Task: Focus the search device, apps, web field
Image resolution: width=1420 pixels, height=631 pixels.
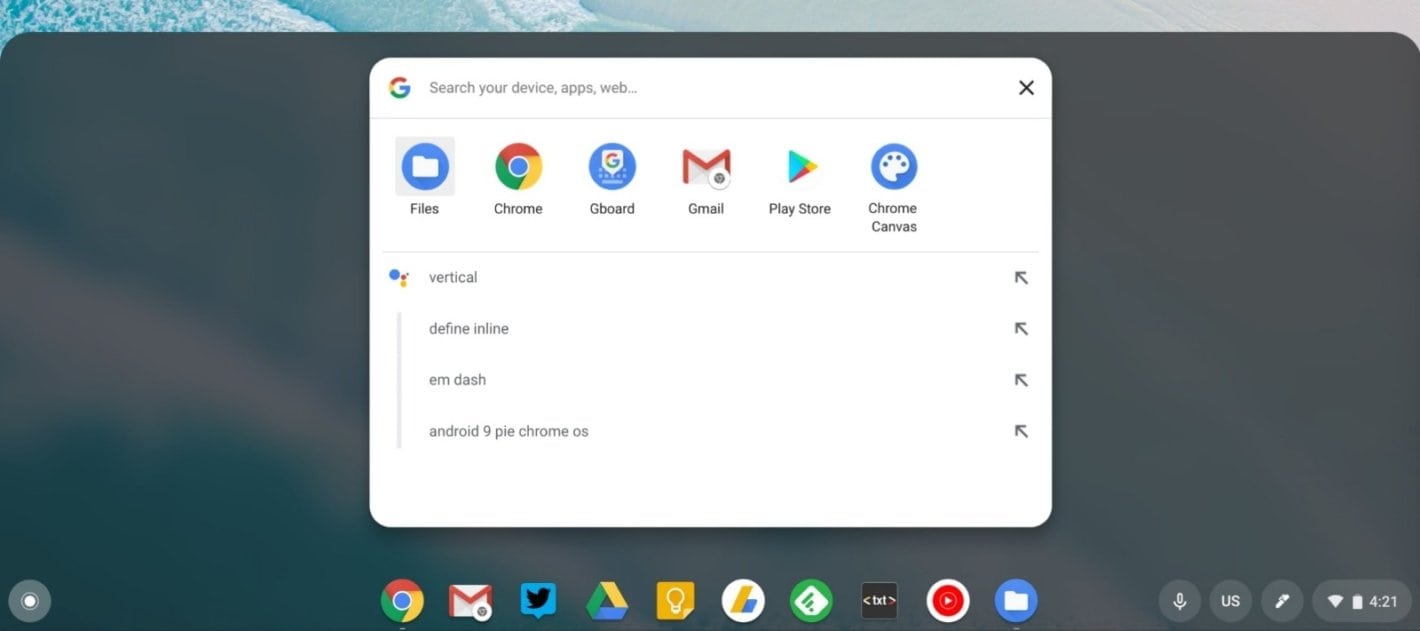Action: coord(710,88)
